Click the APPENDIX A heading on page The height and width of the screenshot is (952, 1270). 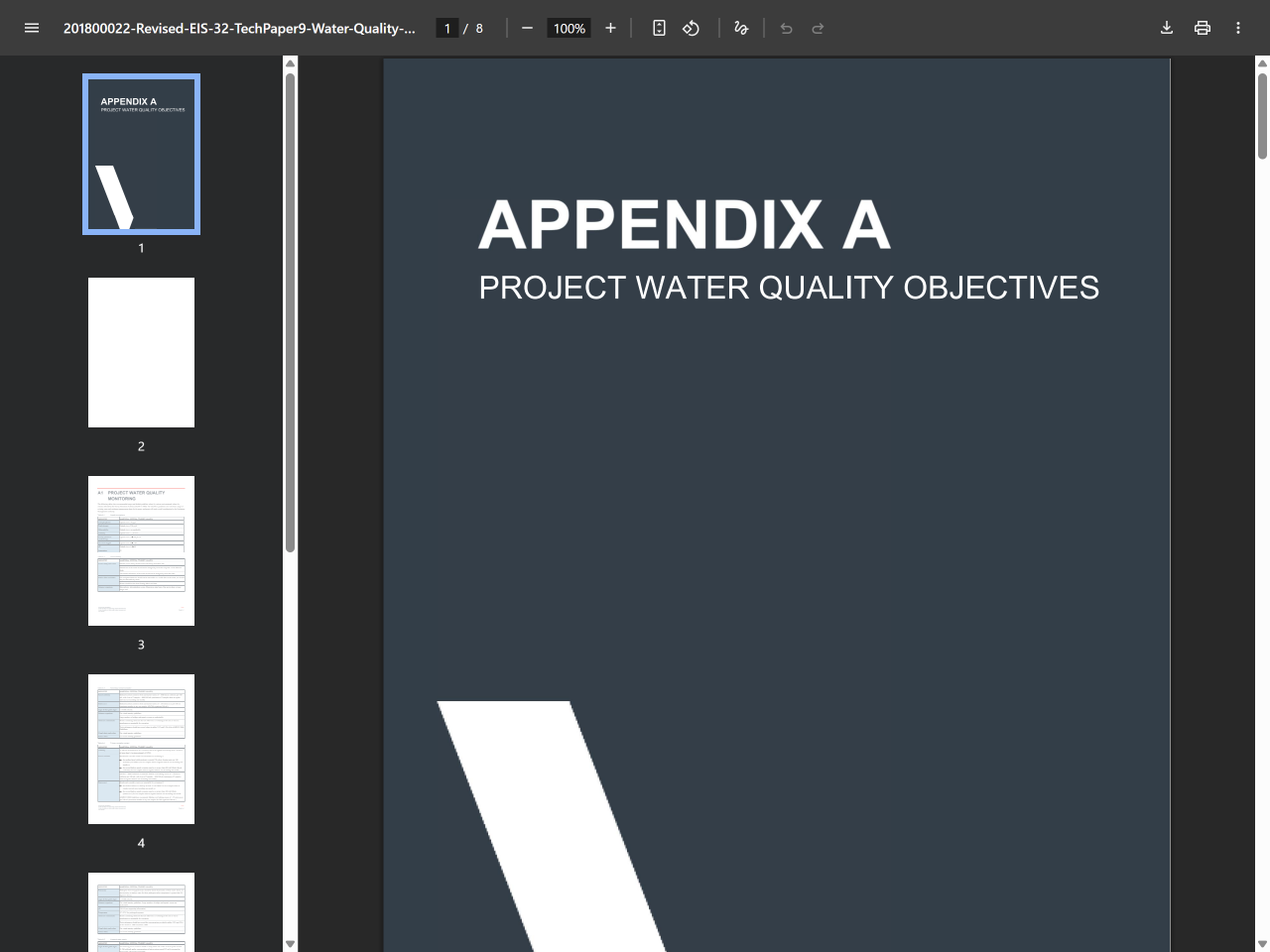coord(685,225)
